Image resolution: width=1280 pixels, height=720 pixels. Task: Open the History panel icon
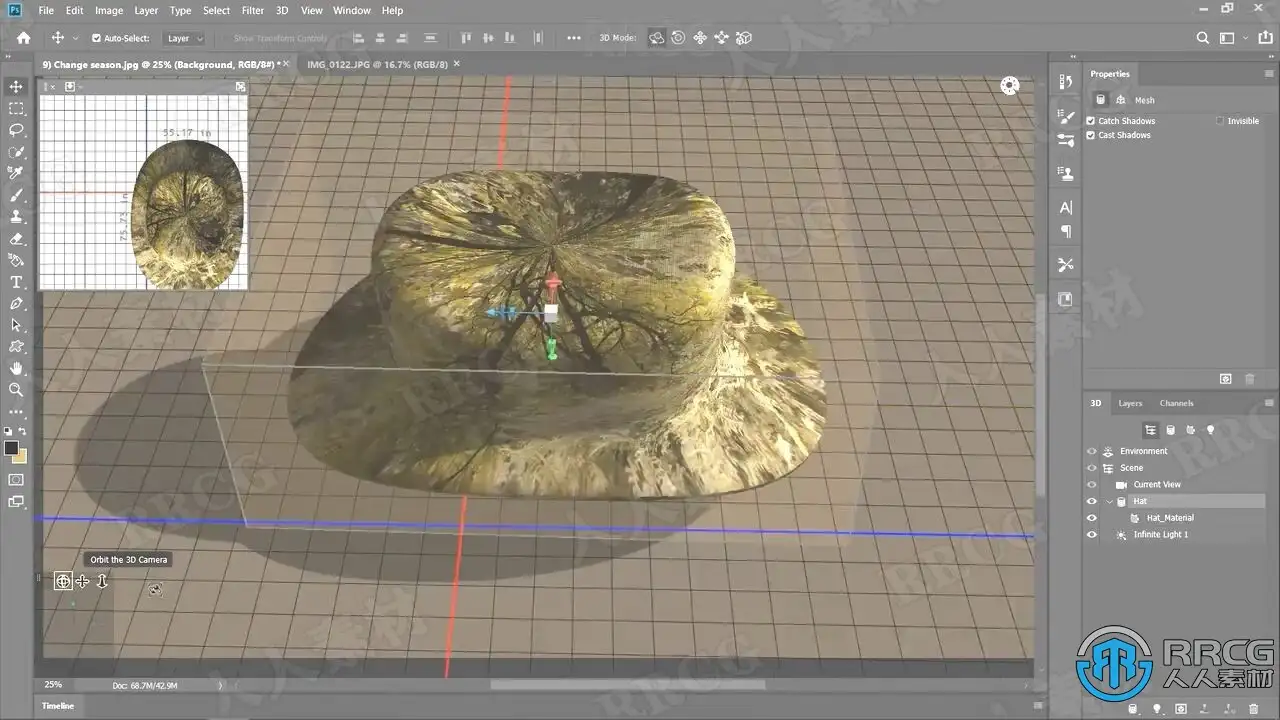(x=1065, y=83)
